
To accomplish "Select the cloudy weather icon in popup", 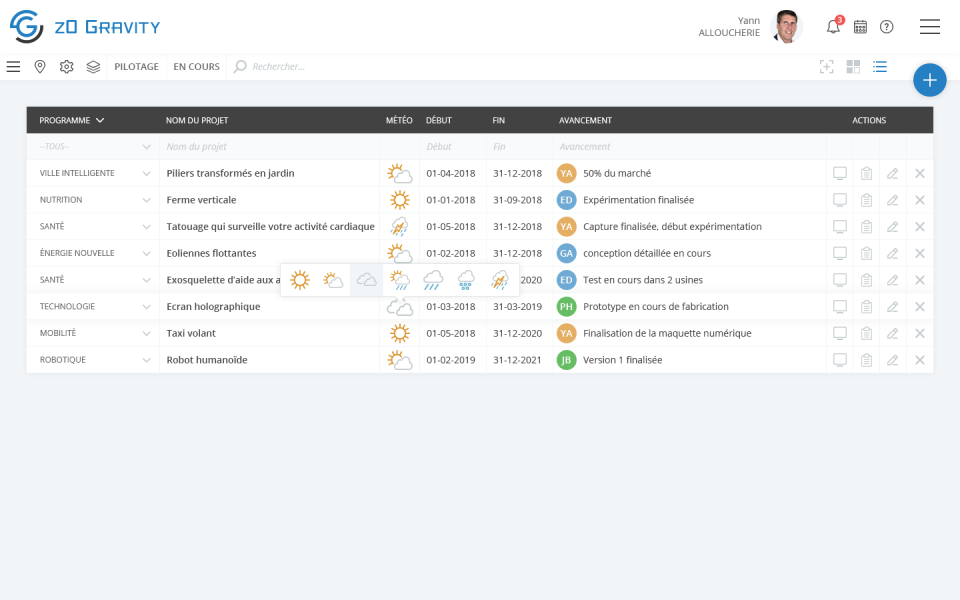I will point(367,280).
